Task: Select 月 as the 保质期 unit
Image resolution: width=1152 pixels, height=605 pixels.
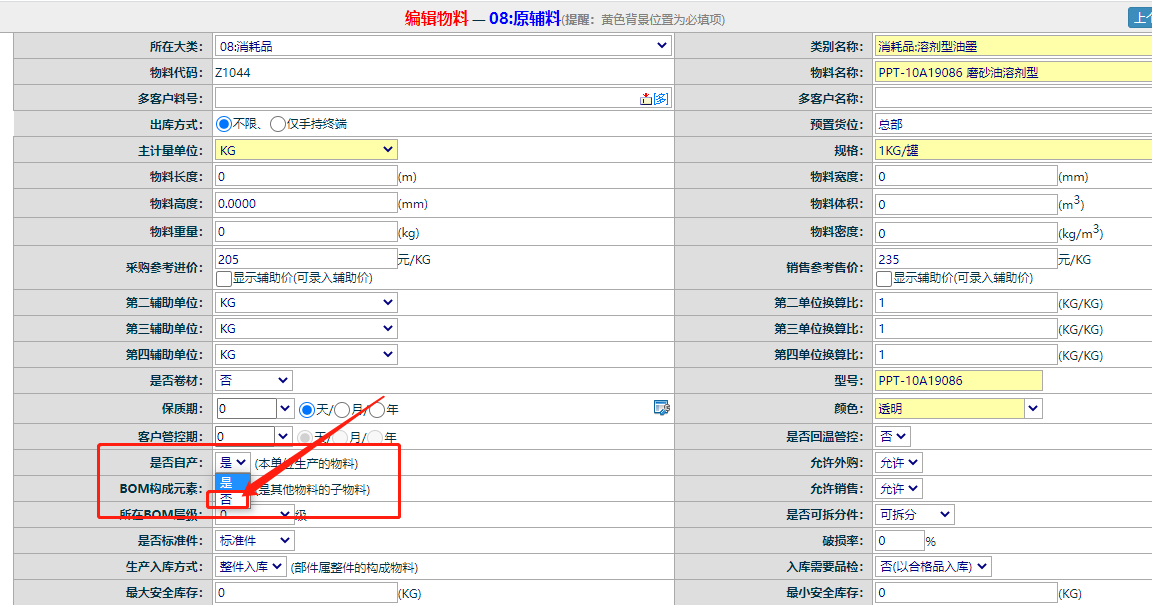Action: (342, 409)
